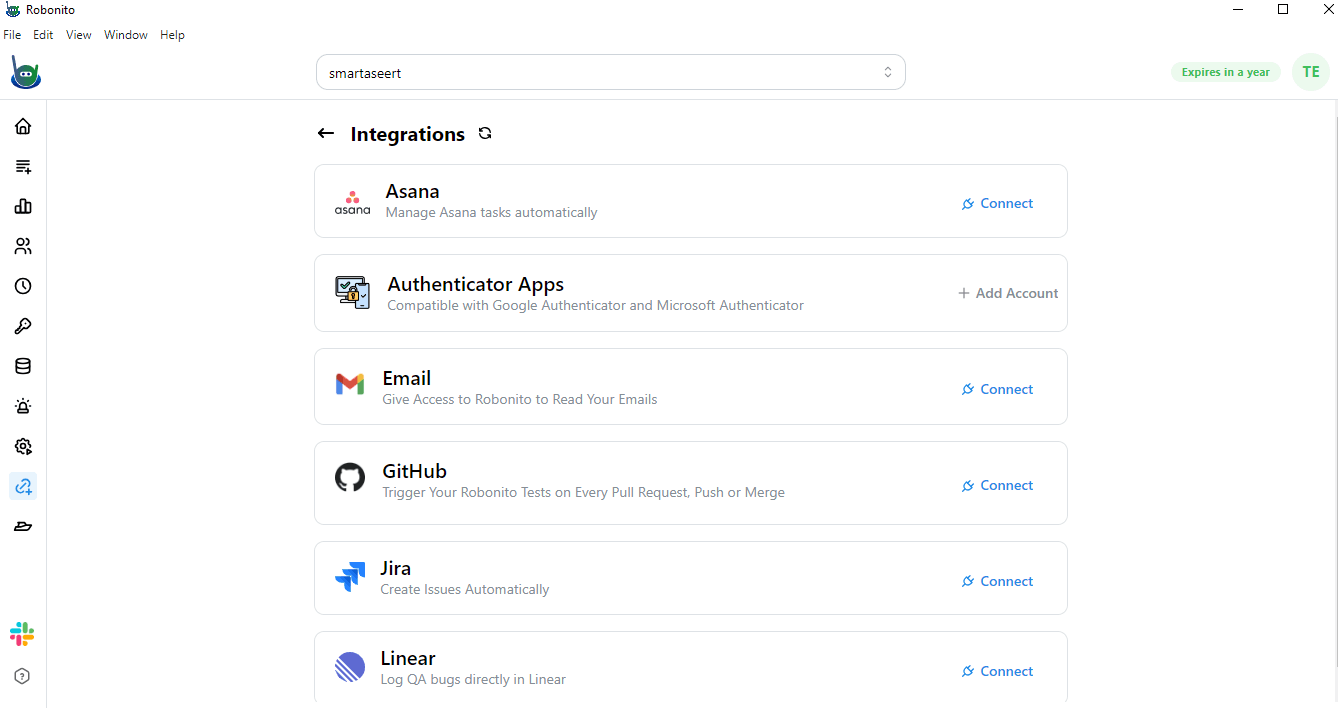Connect the Linear integration
The width and height of the screenshot is (1338, 708).
click(997, 671)
